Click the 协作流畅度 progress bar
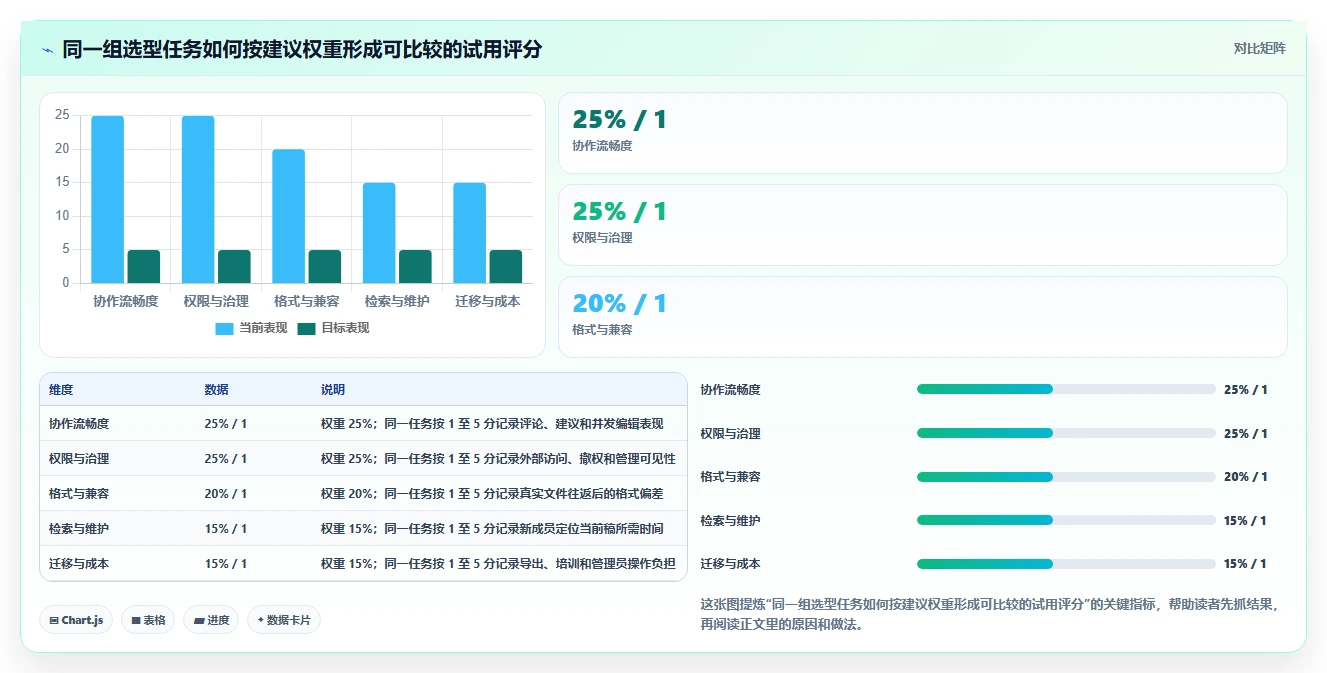The height and width of the screenshot is (673, 1327). click(1066, 390)
